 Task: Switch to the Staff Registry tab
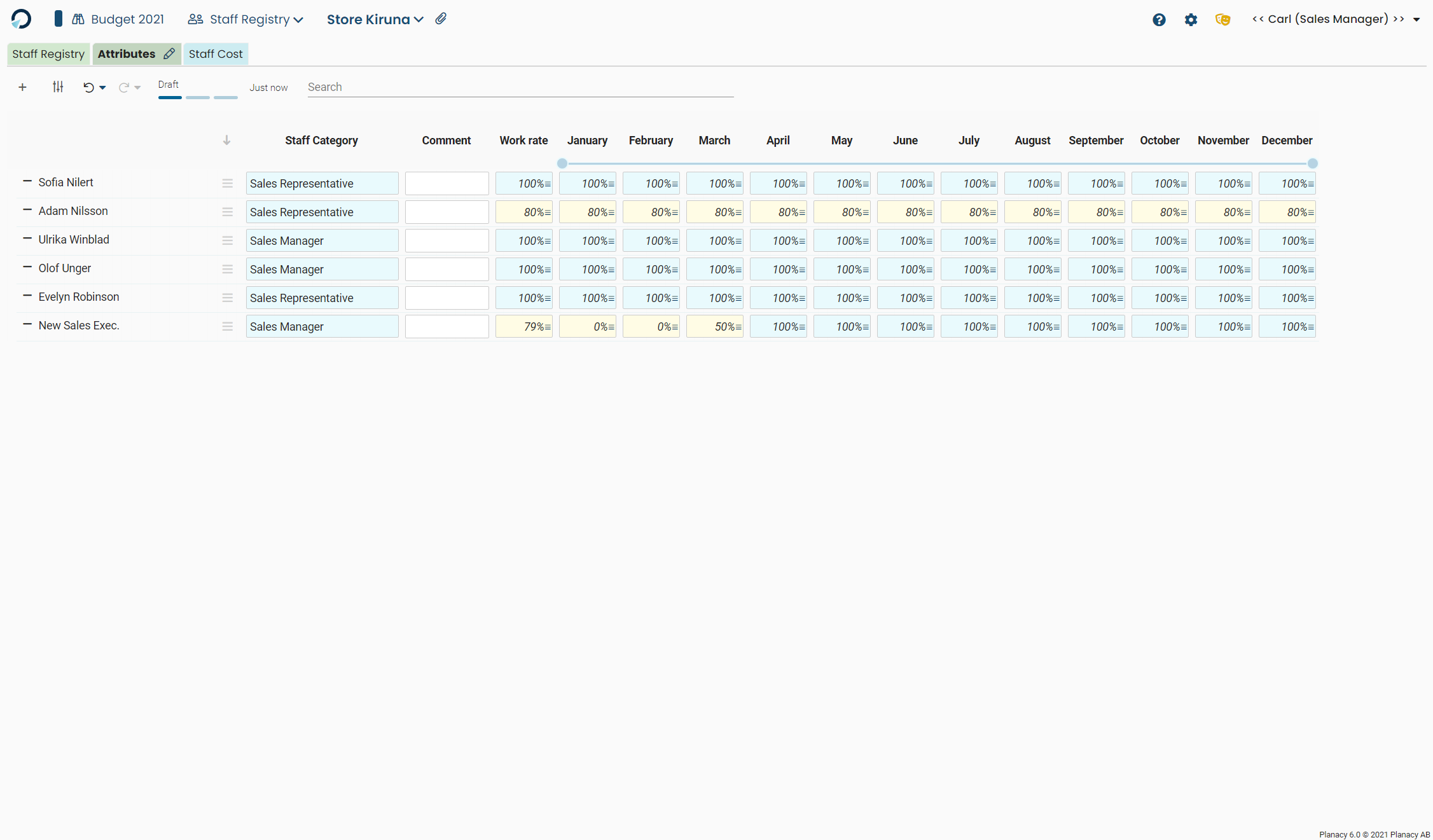click(x=48, y=54)
